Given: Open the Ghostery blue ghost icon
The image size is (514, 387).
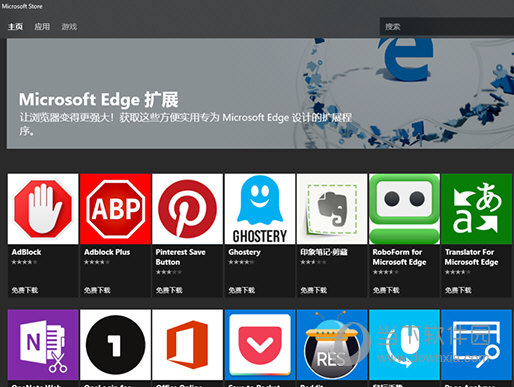Looking at the screenshot, I should [260, 209].
